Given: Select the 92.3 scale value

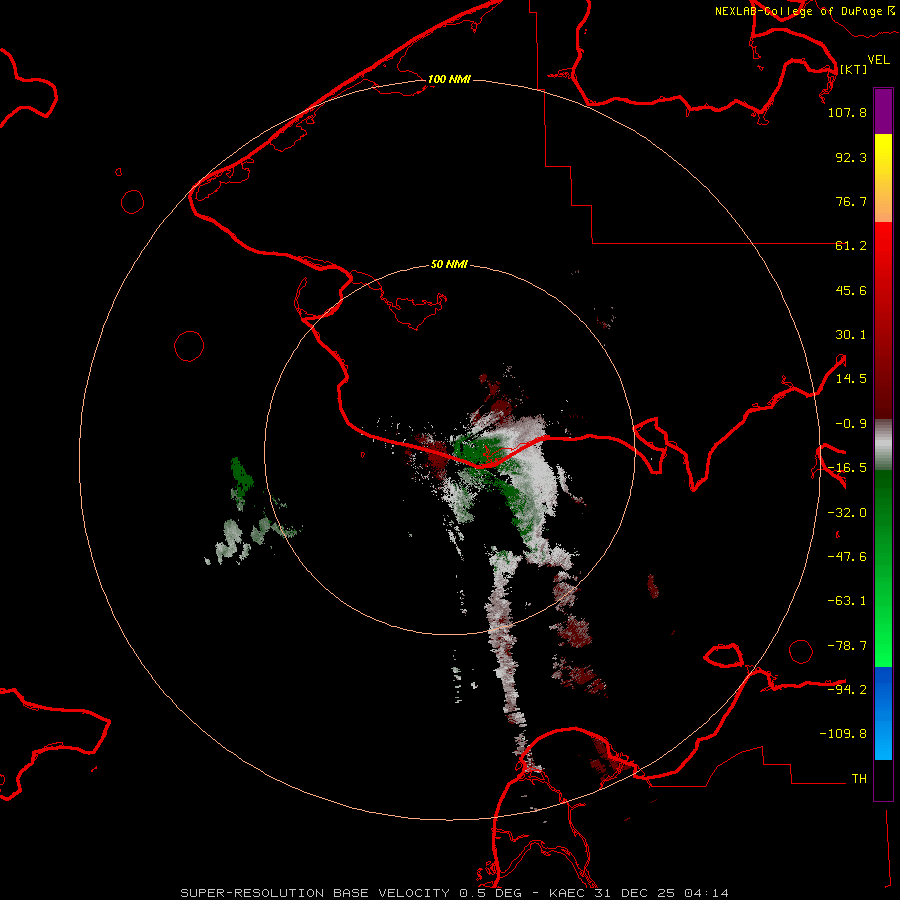Looking at the screenshot, I should [x=851, y=157].
